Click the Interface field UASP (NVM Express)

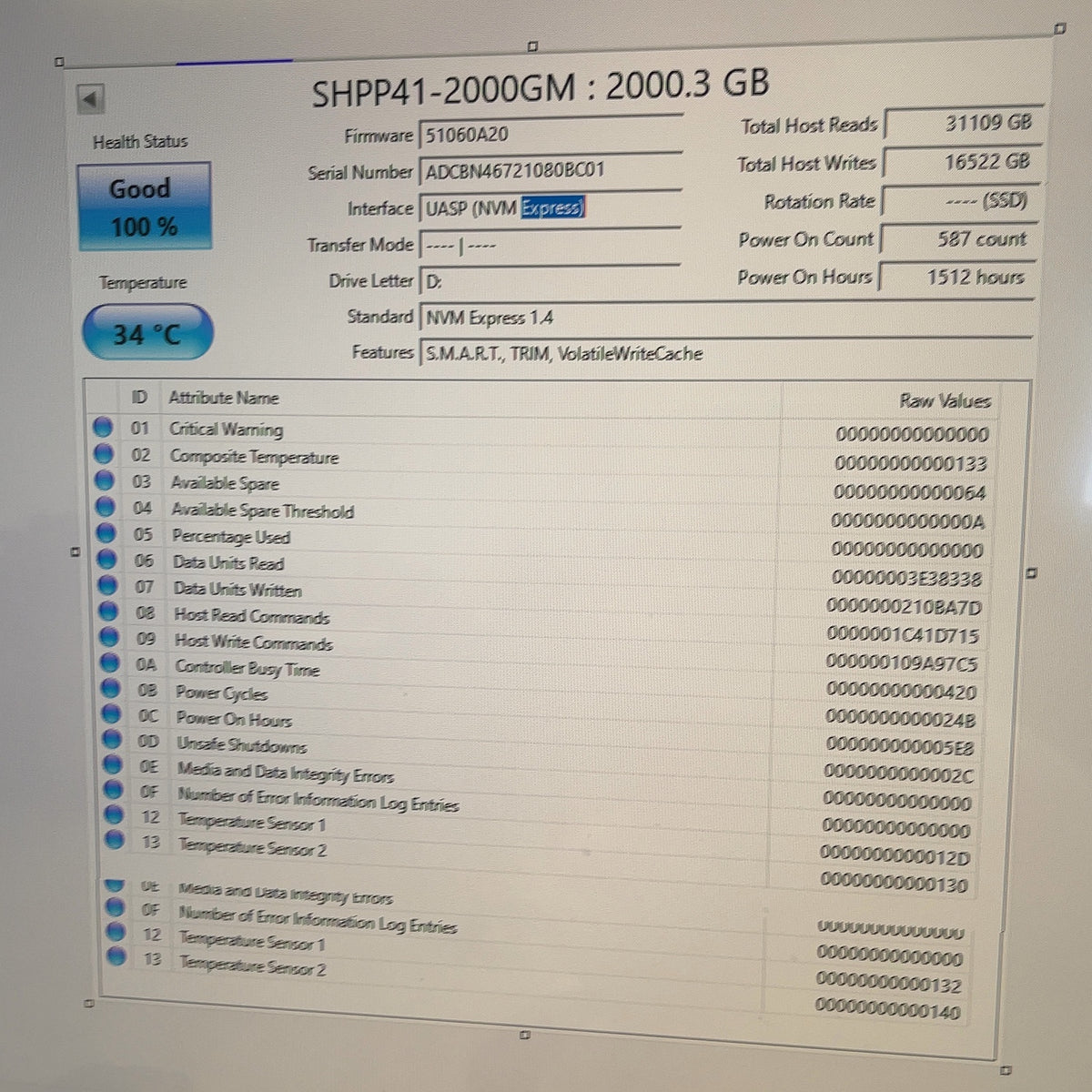550,207
